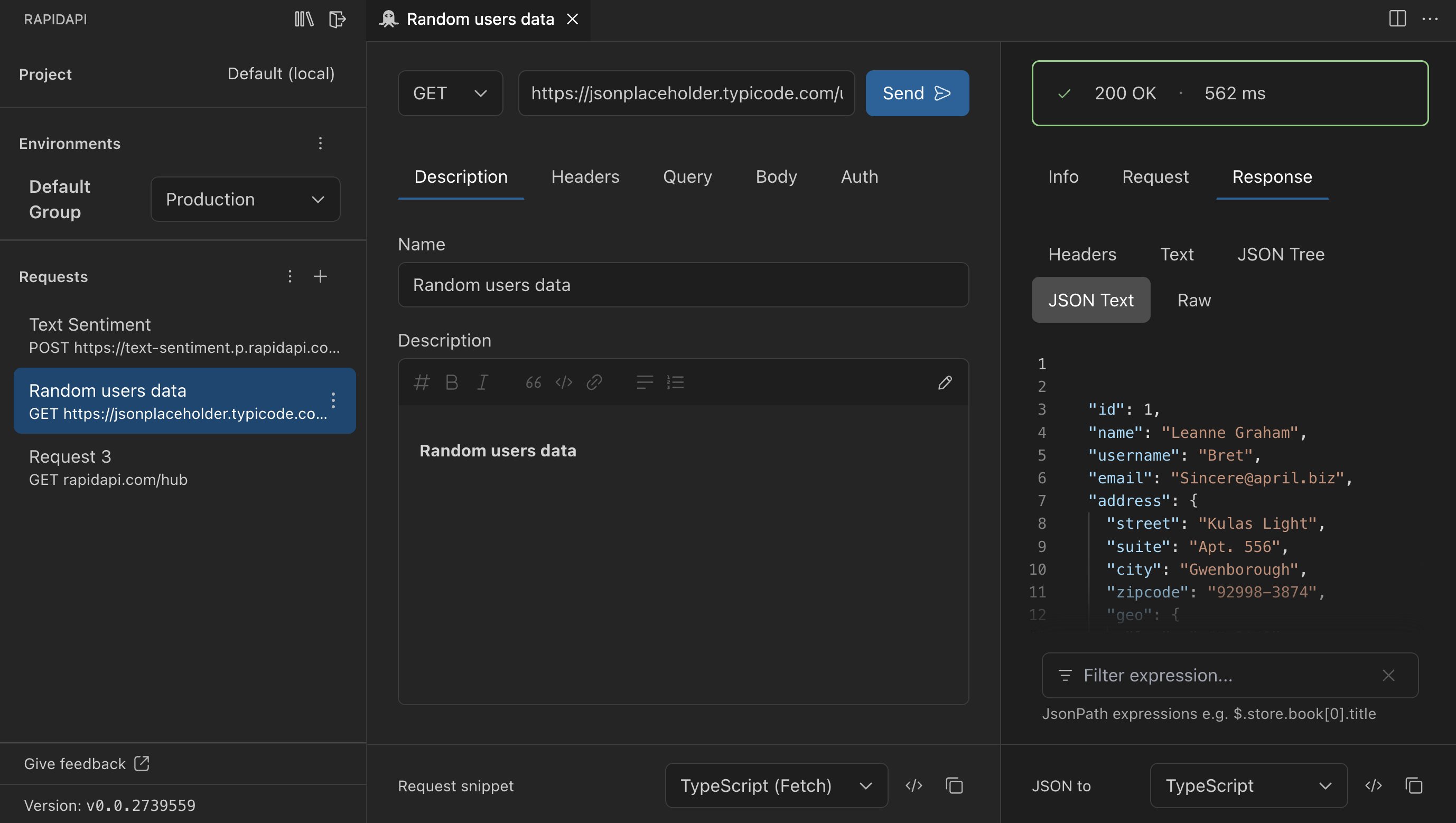Click the pencil edit icon in the editor

point(946,382)
